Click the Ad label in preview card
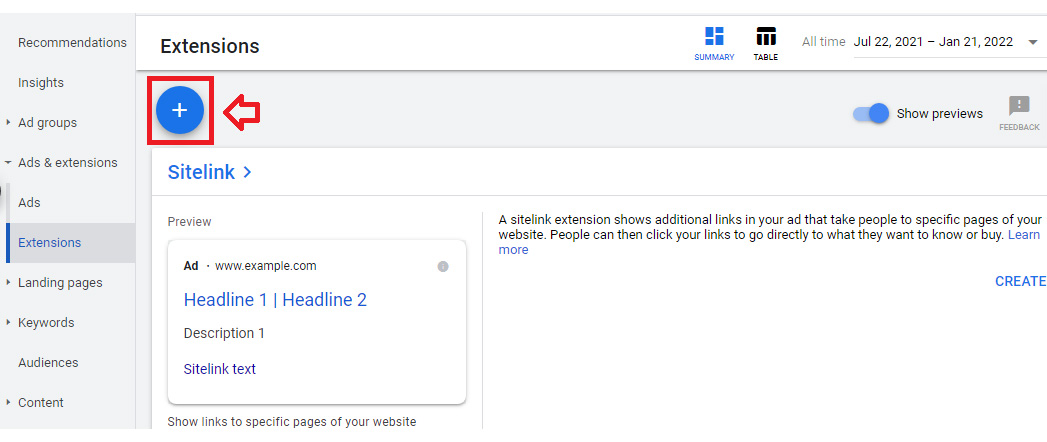The width and height of the screenshot is (1047, 442). pos(191,266)
